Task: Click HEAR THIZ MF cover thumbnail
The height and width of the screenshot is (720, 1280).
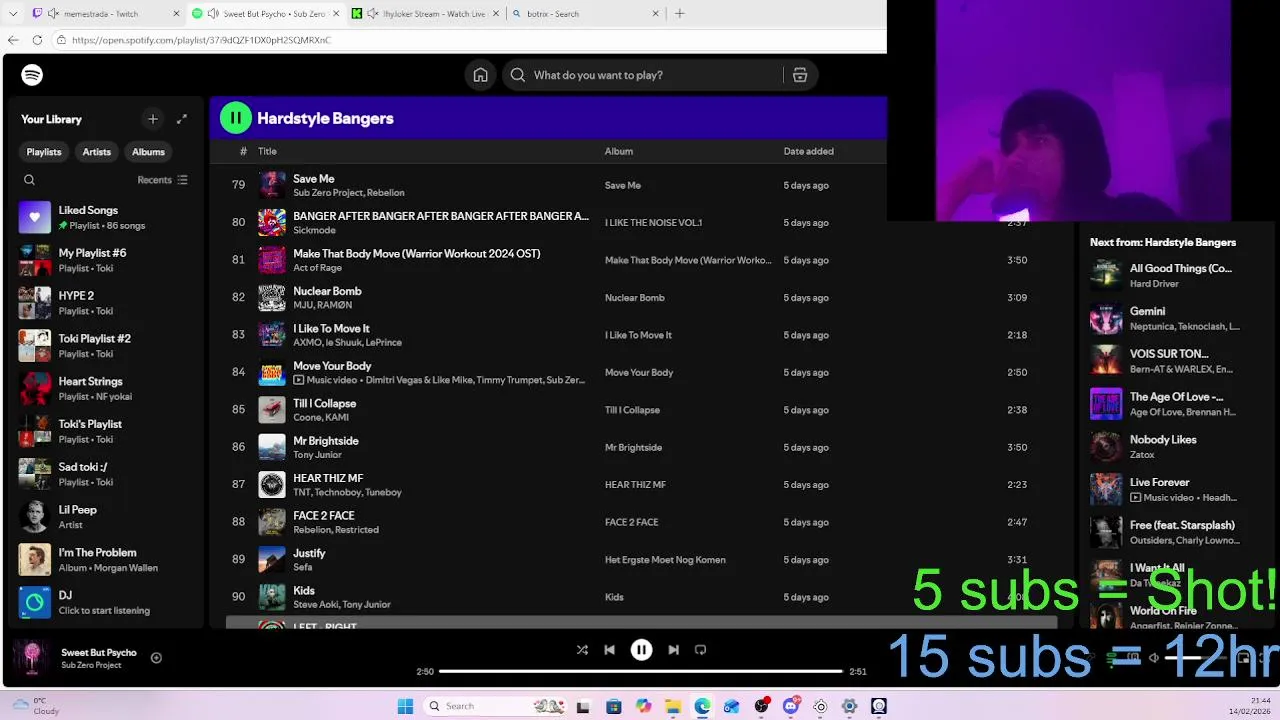Action: click(272, 484)
